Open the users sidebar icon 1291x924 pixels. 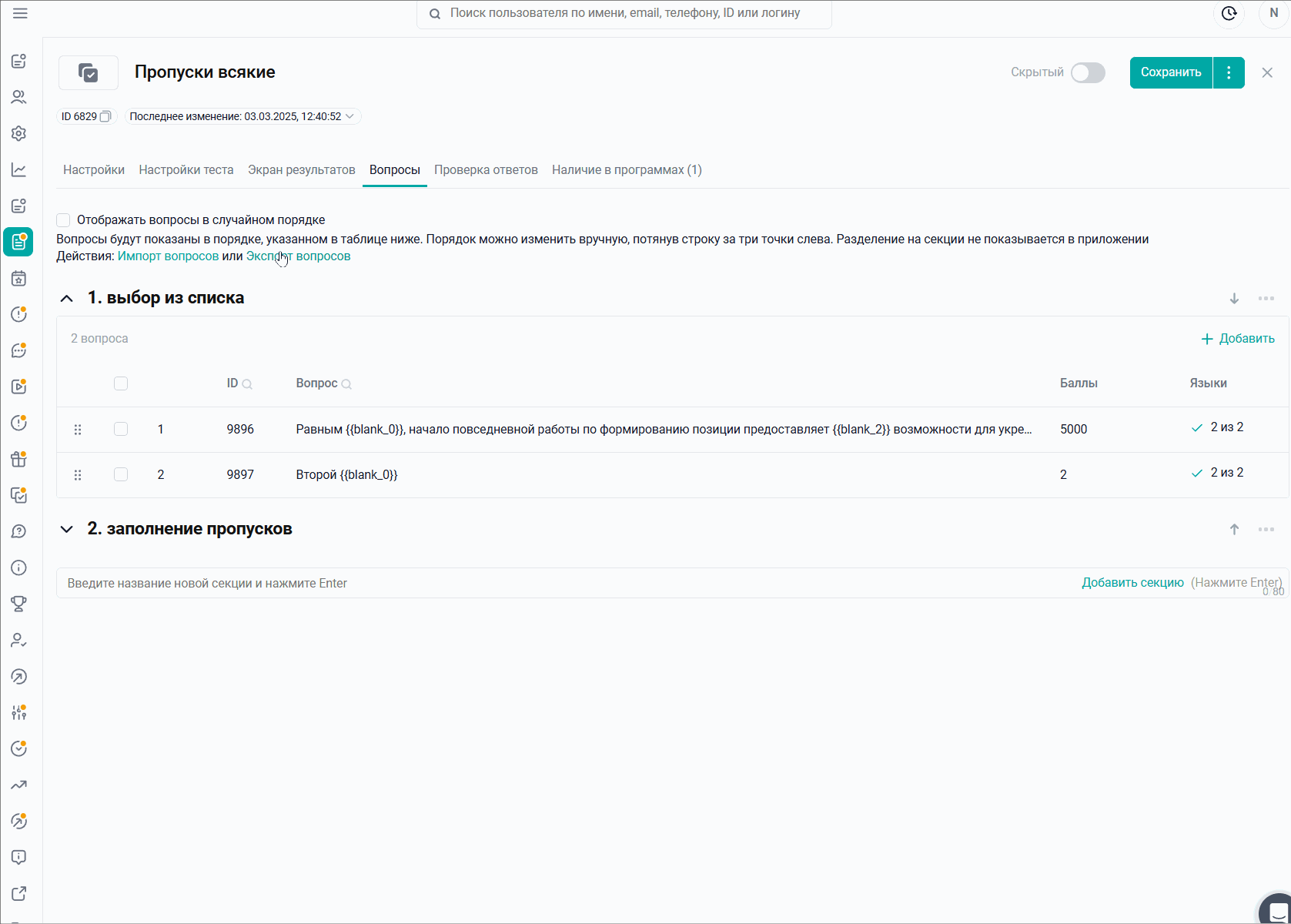coord(19,97)
